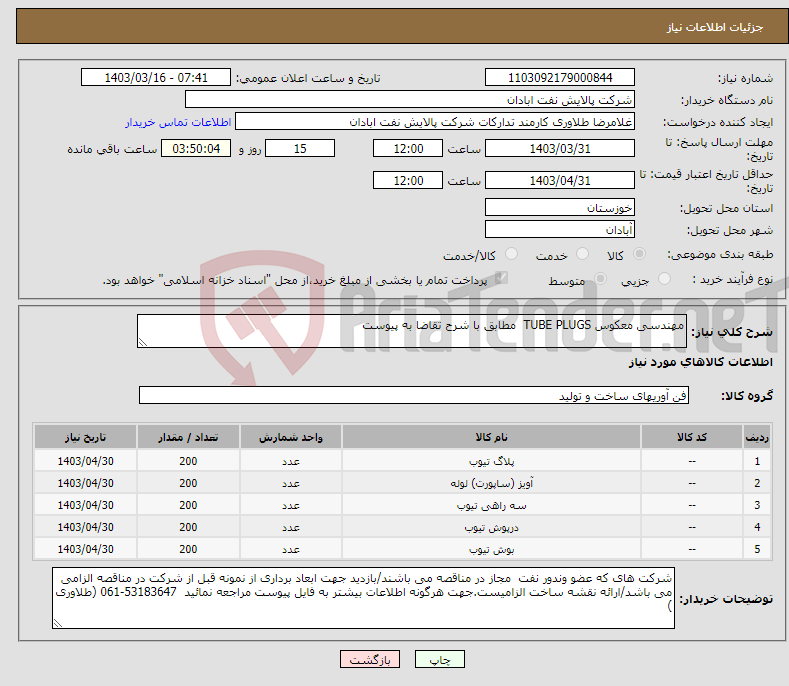Click the announcement date field 1403/03/16 - 07:41
The width and height of the screenshot is (789, 686).
pos(155,78)
